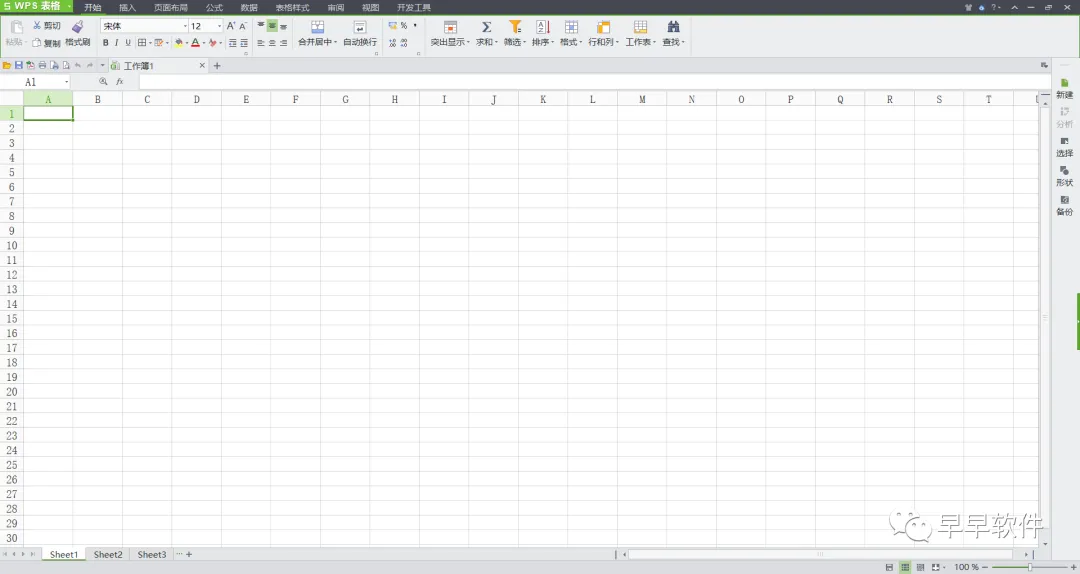Switch to the Sheet2 tab
1080x574 pixels.
(x=108, y=554)
